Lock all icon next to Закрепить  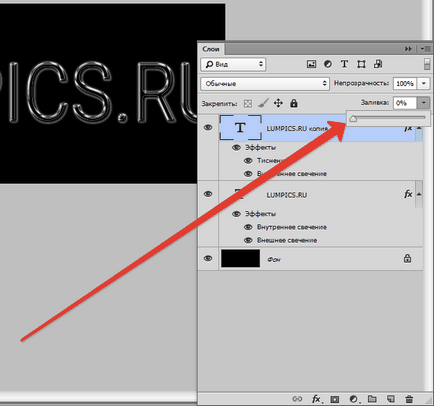pyautogui.click(x=294, y=103)
